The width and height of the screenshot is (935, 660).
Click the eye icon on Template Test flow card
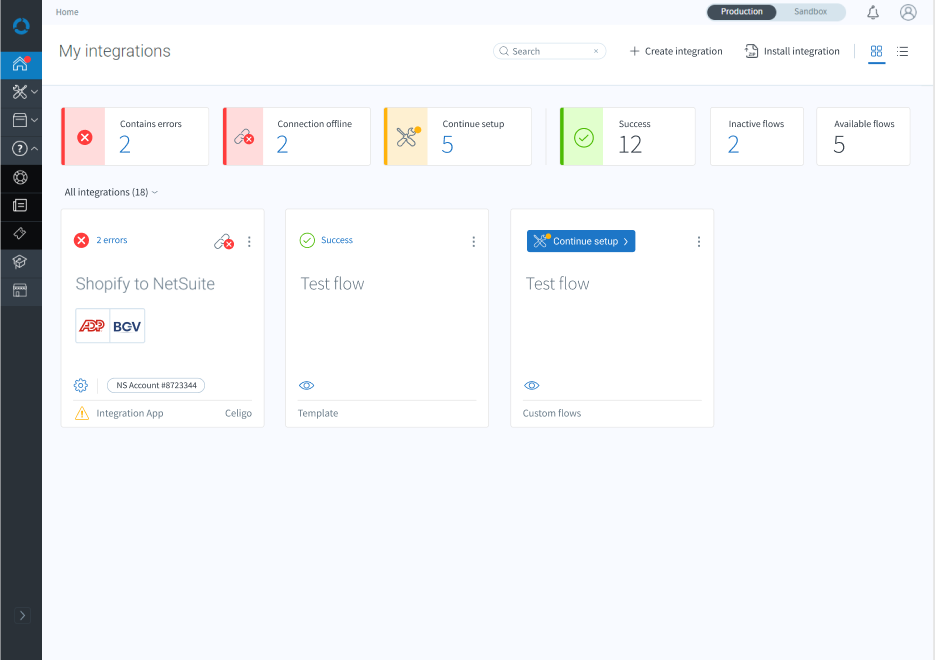[307, 385]
